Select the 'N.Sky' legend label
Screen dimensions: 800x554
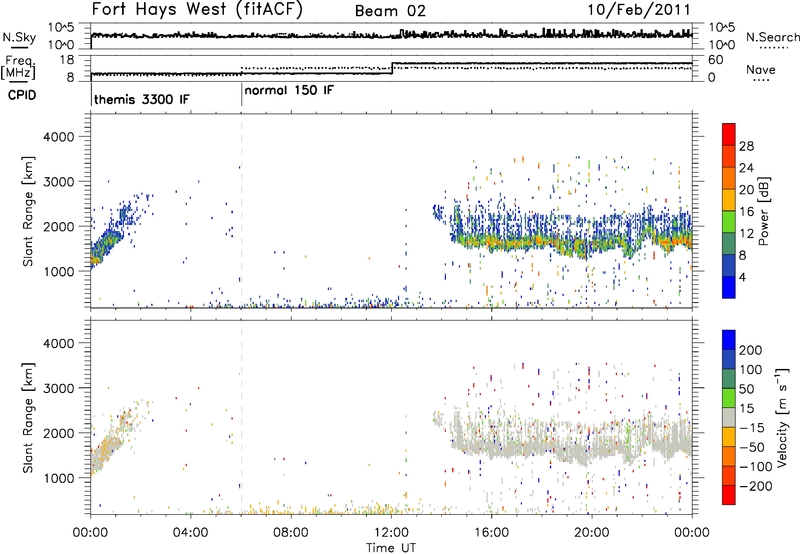(x=19, y=37)
